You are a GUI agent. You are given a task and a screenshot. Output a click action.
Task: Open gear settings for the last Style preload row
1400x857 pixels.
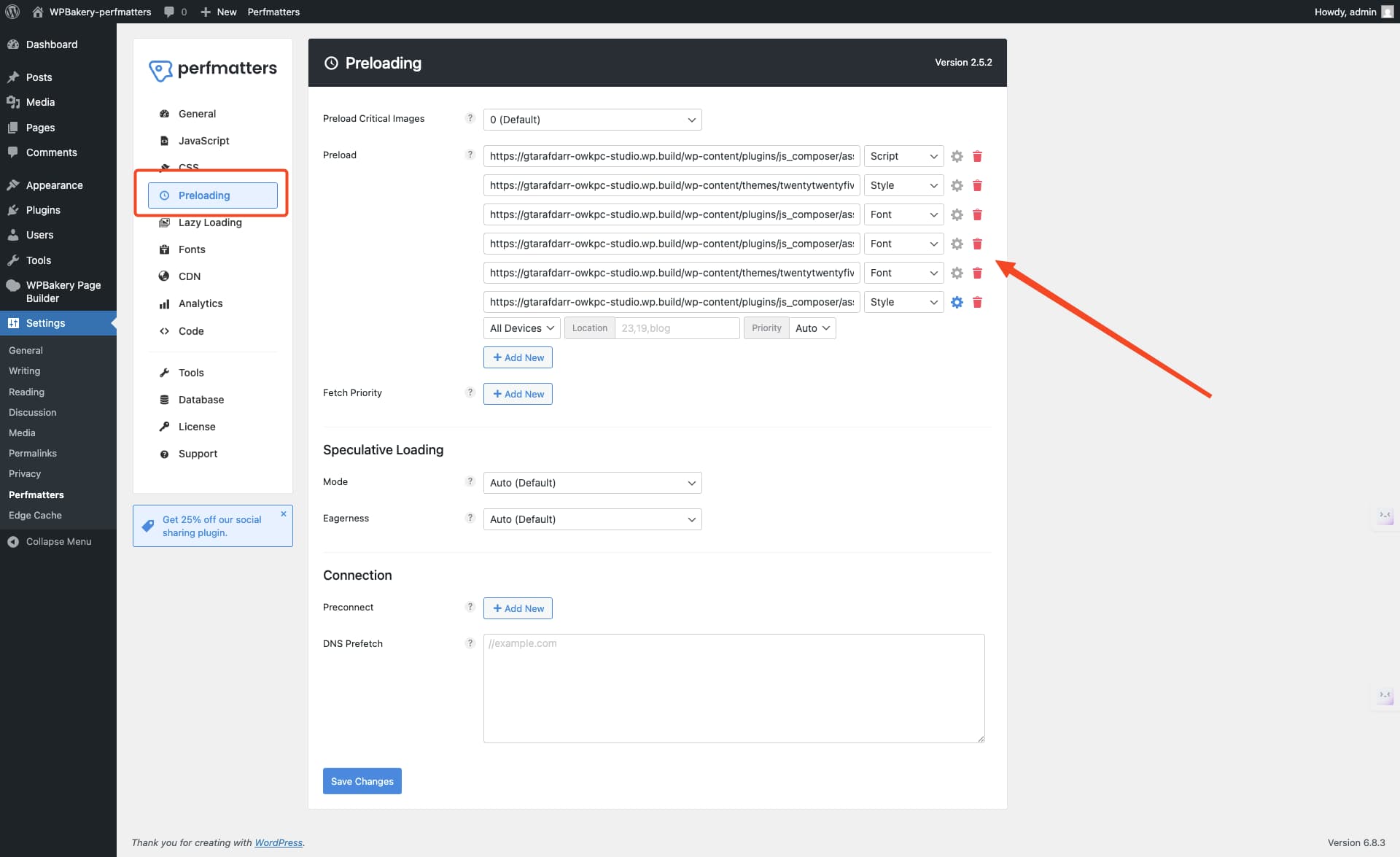pyautogui.click(x=957, y=302)
